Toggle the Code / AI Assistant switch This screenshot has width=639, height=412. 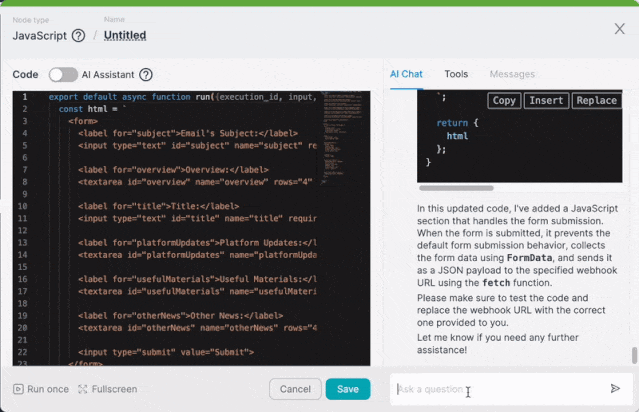tap(63, 74)
